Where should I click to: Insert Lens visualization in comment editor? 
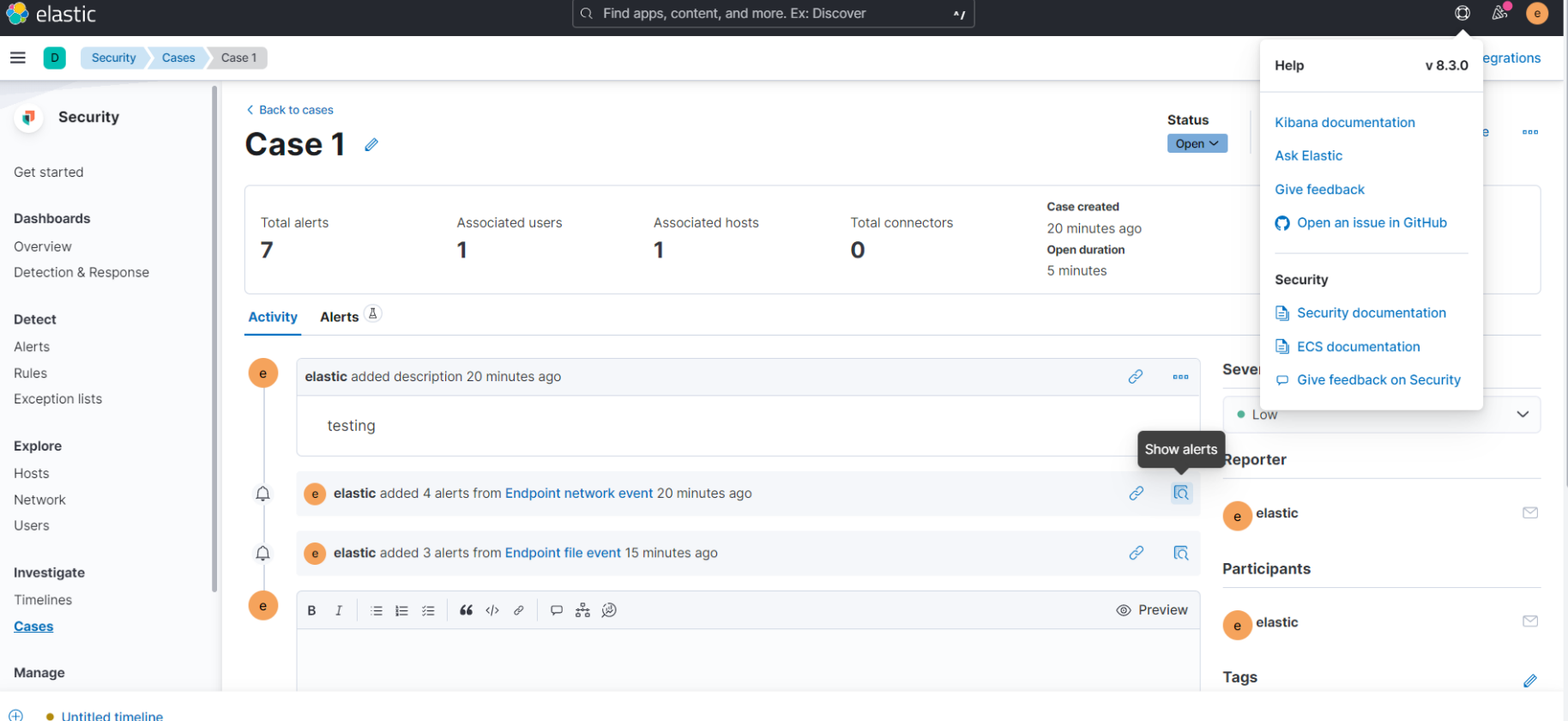(610, 610)
